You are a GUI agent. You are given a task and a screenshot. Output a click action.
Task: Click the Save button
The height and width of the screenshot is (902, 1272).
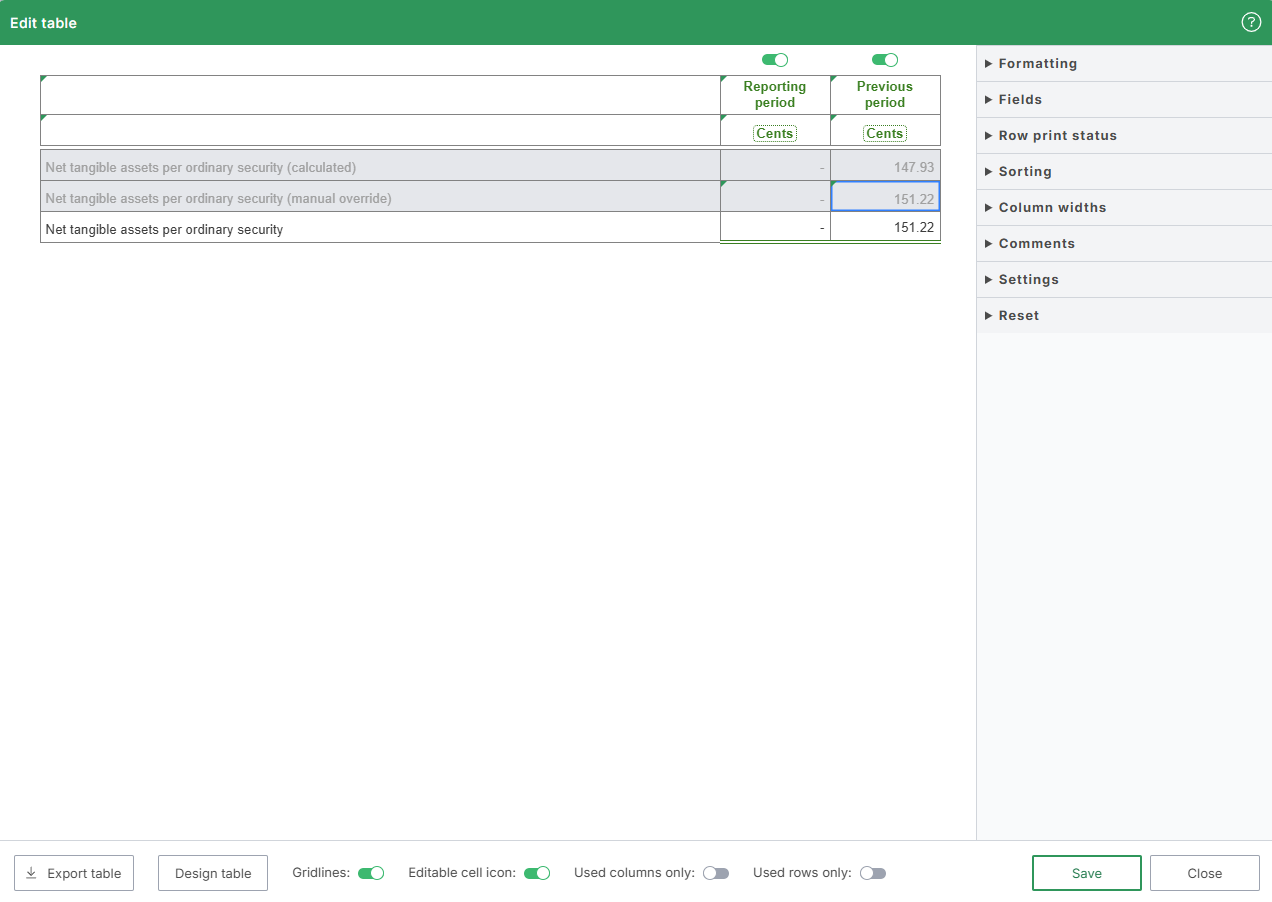click(1086, 873)
